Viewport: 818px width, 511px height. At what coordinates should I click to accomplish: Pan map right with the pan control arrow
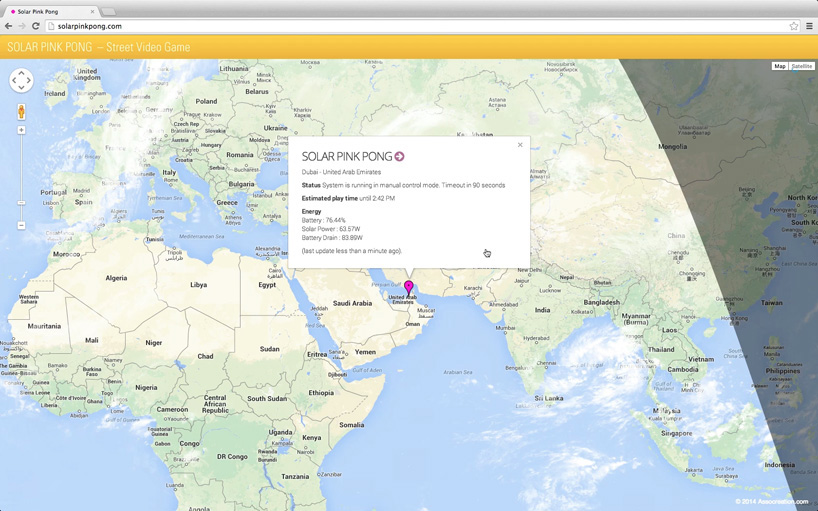pyautogui.click(x=29, y=80)
